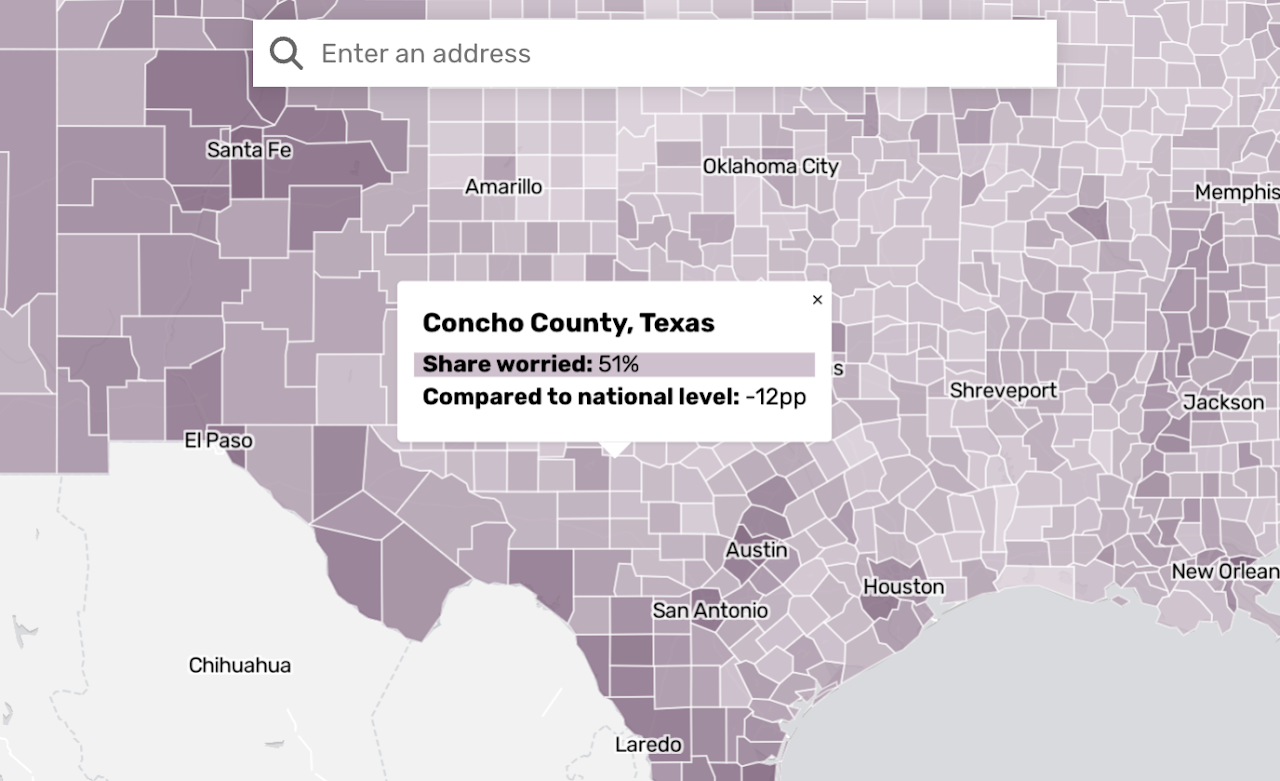The width and height of the screenshot is (1280, 781).
Task: Click the Chihuahua map label
Action: click(239, 664)
